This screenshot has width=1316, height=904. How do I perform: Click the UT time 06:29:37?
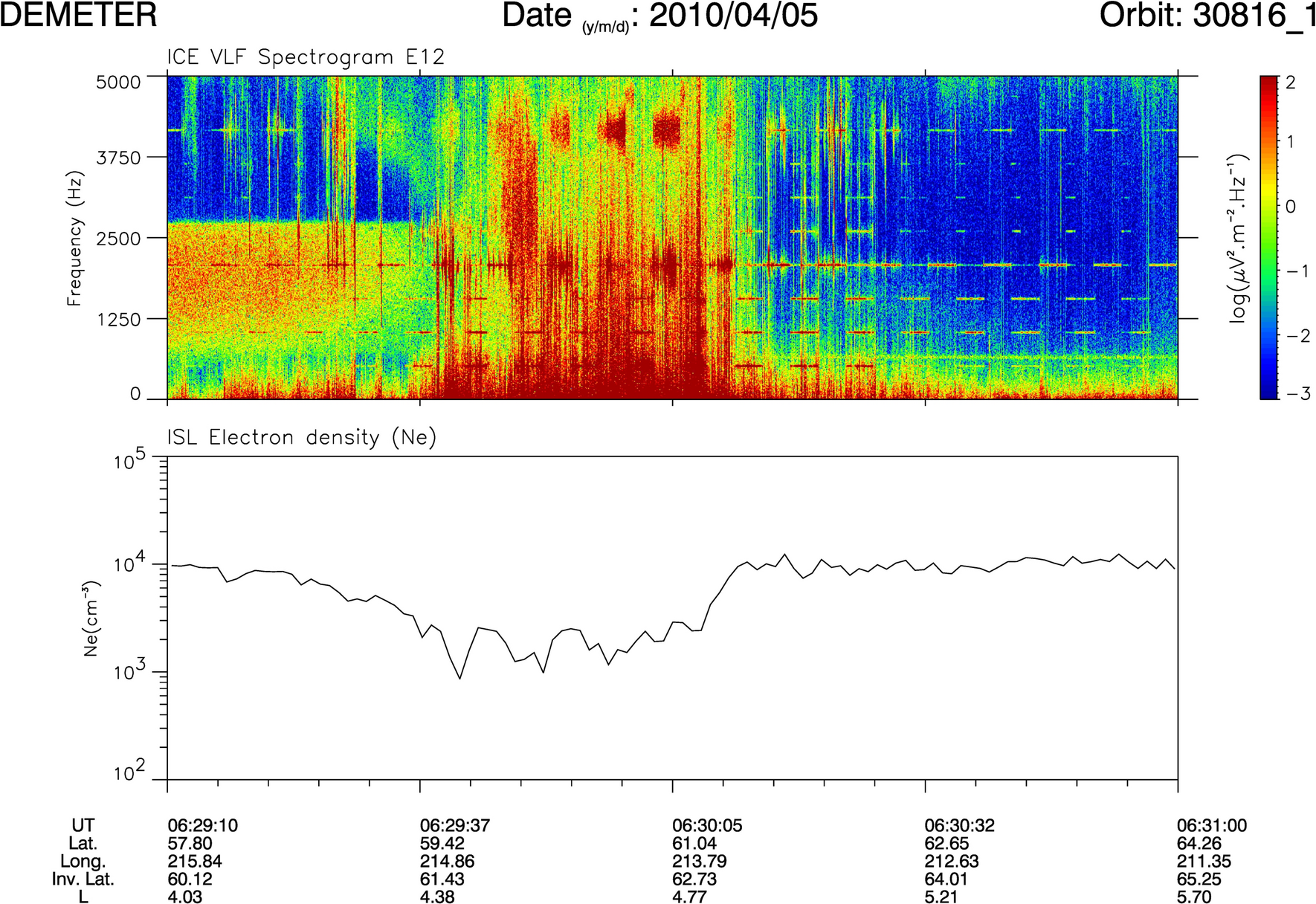(x=455, y=826)
